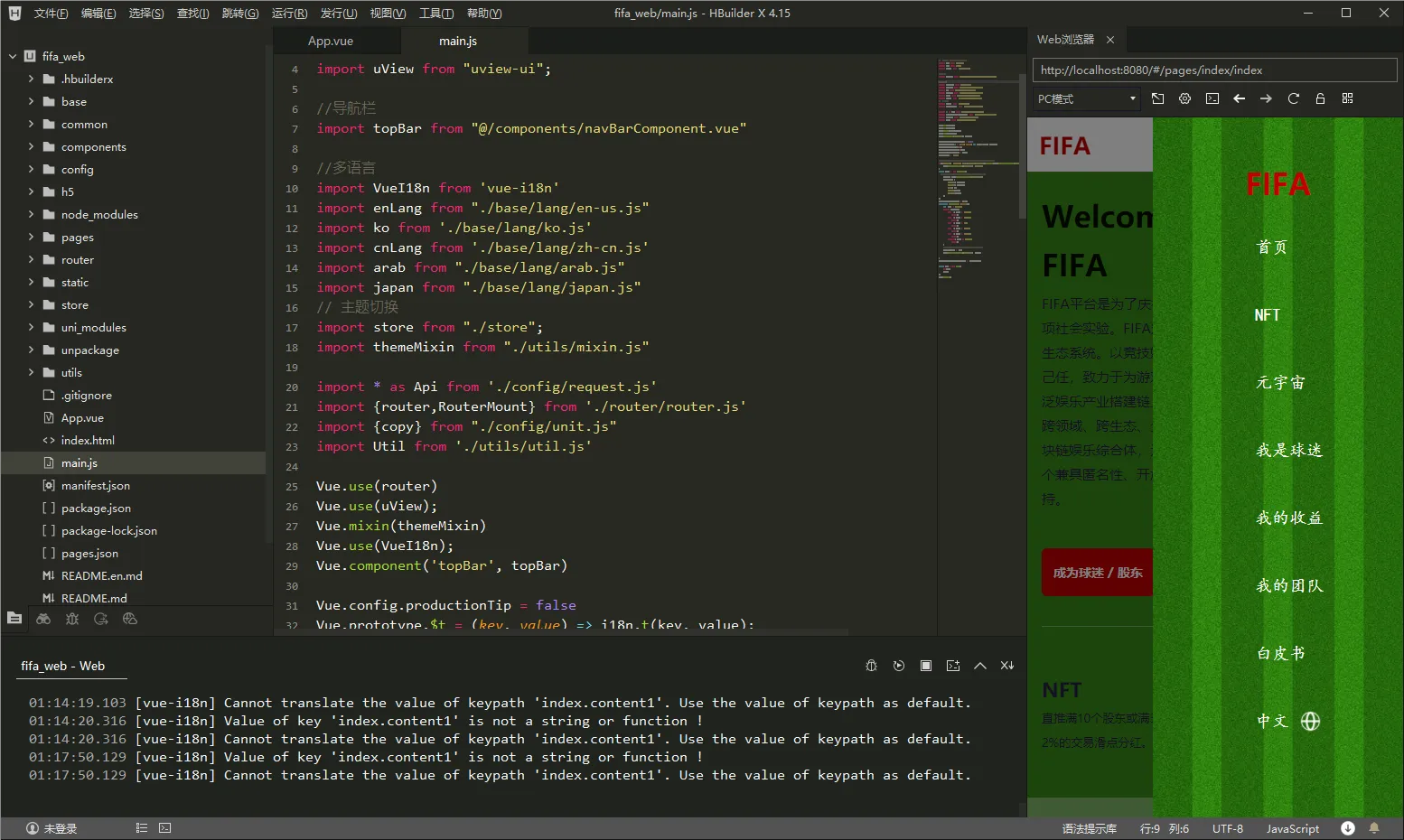Show the QR code for preview
The image size is (1404, 840).
point(1347,98)
